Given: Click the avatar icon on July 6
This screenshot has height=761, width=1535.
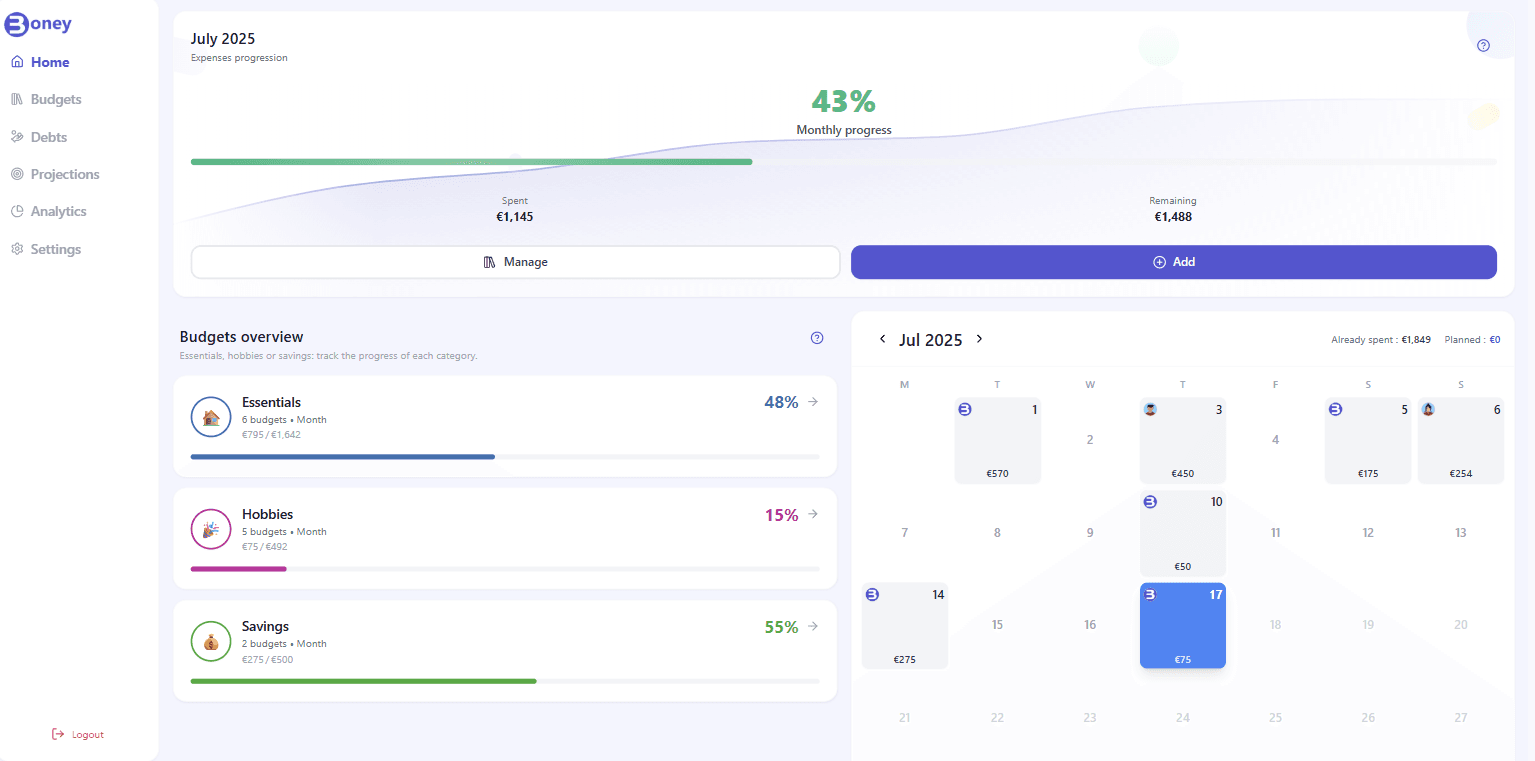Looking at the screenshot, I should [x=1428, y=409].
